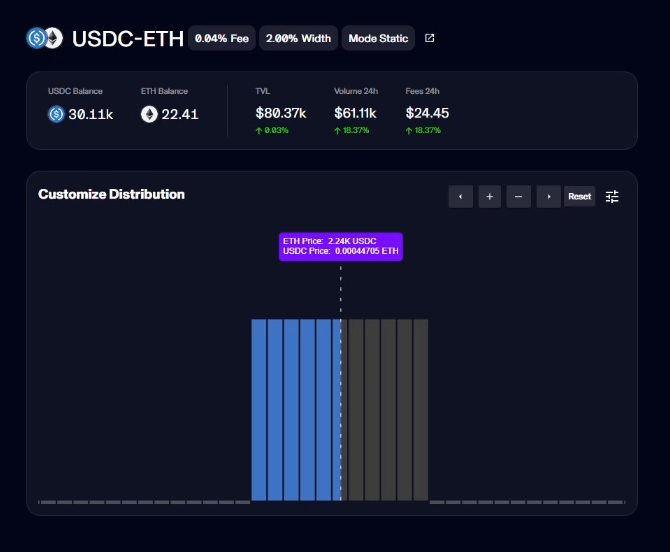
Task: Click the 0.04% Fee badge
Action: [x=221, y=39]
